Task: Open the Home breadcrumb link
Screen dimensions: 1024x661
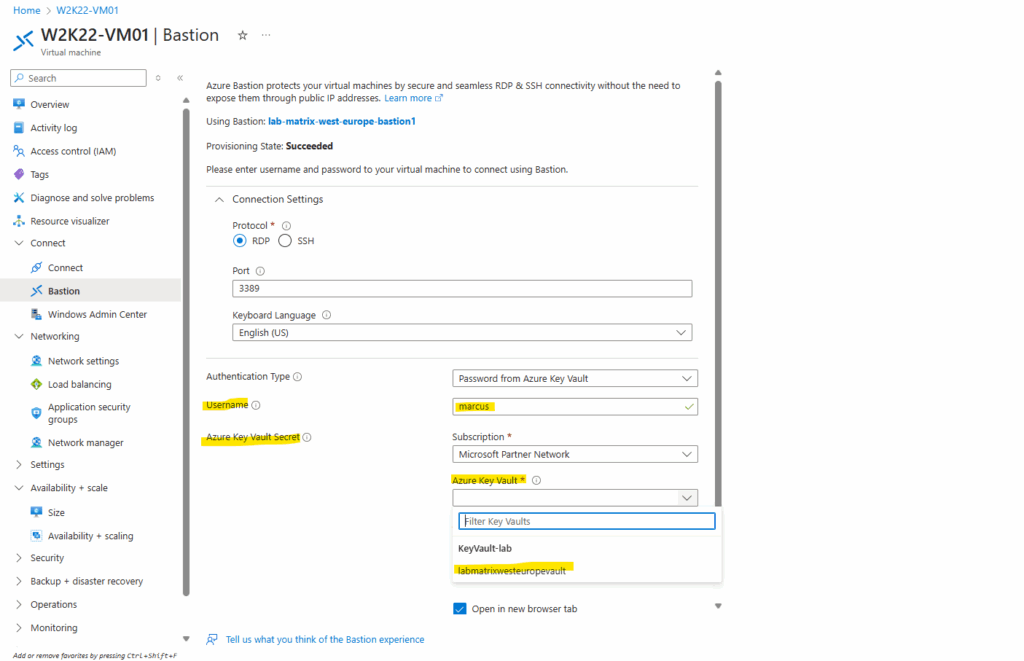Action: point(27,10)
